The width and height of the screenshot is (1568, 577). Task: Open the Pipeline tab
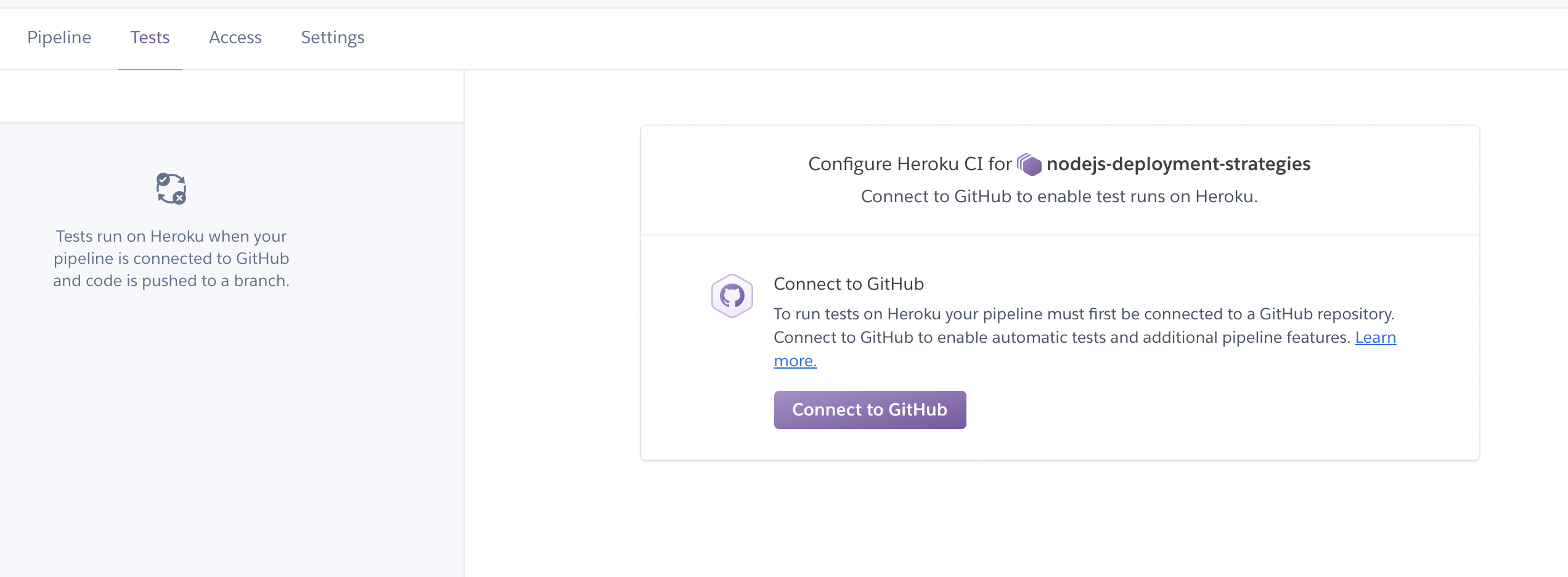tap(59, 38)
